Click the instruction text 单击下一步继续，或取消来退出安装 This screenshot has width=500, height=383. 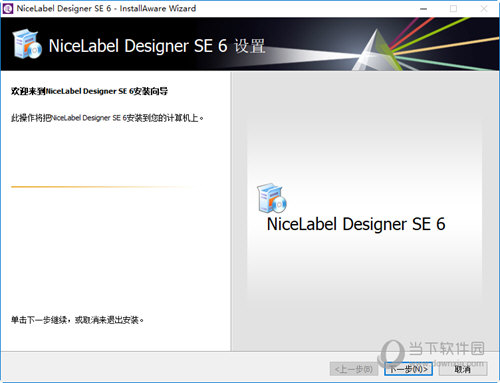pyautogui.click(x=77, y=320)
